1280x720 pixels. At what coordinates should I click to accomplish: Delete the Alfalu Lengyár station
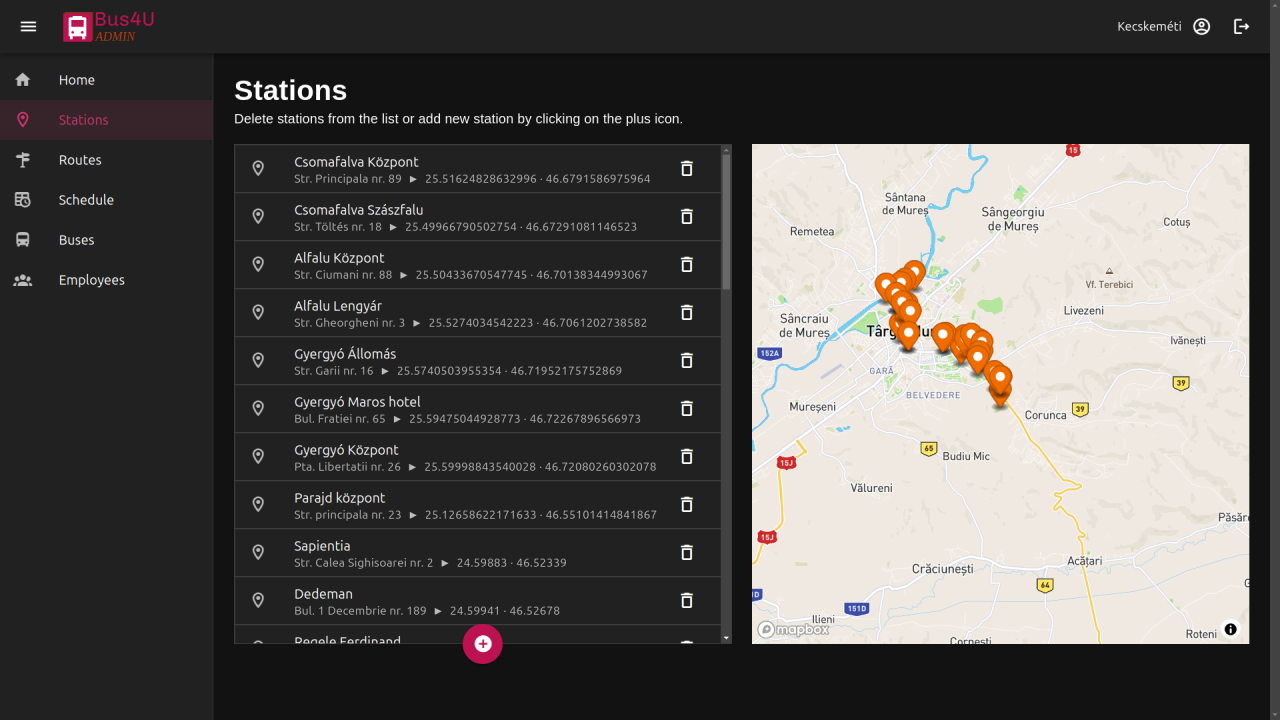pyautogui.click(x=686, y=313)
